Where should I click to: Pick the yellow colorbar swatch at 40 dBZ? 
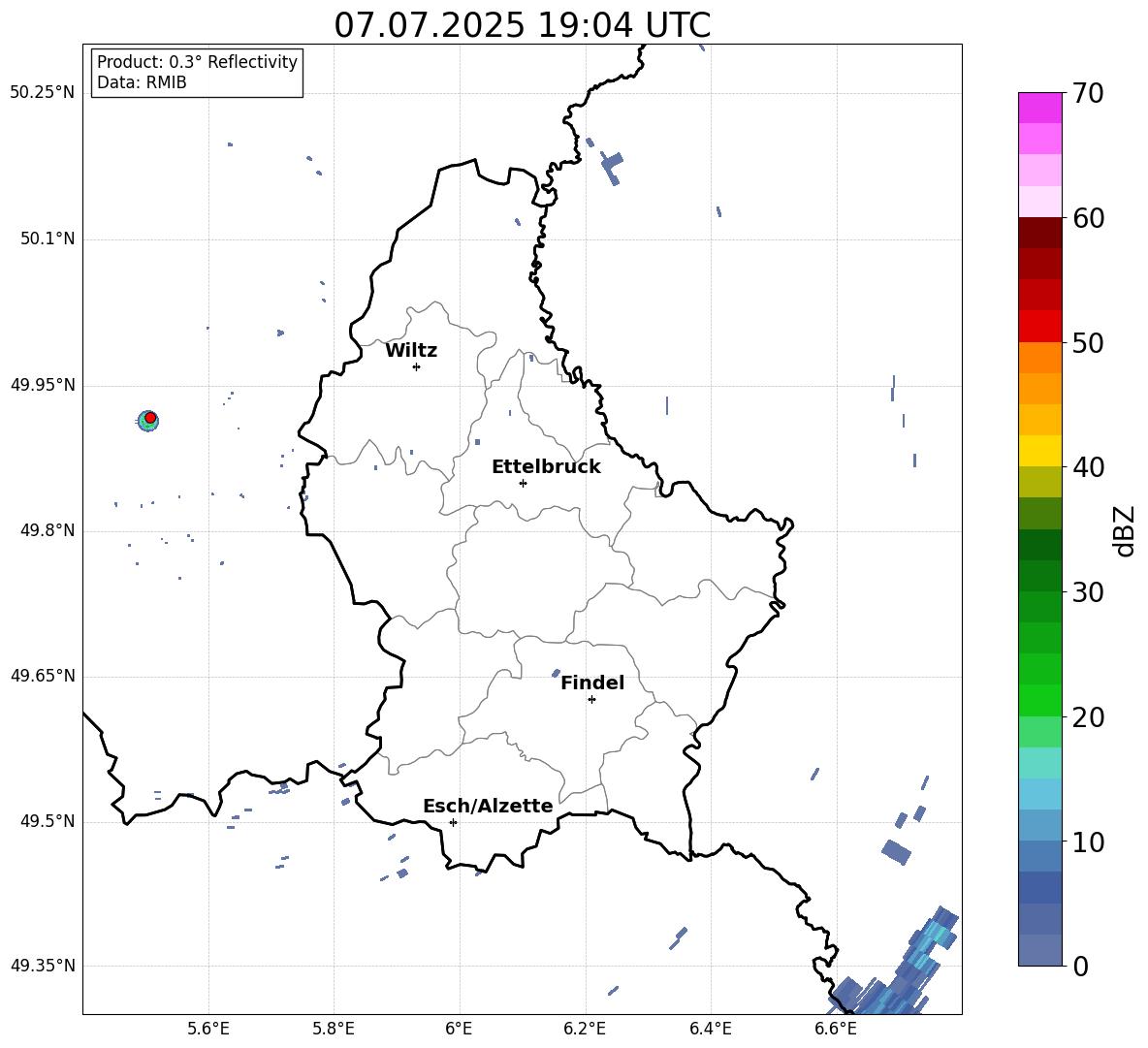coord(1039,451)
